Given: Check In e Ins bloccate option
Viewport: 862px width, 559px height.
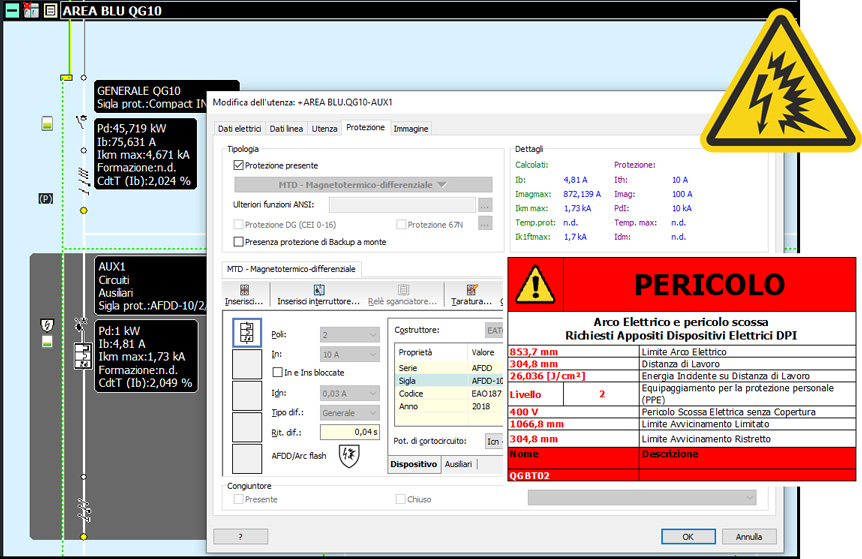Looking at the screenshot, I should pyautogui.click(x=277, y=372).
